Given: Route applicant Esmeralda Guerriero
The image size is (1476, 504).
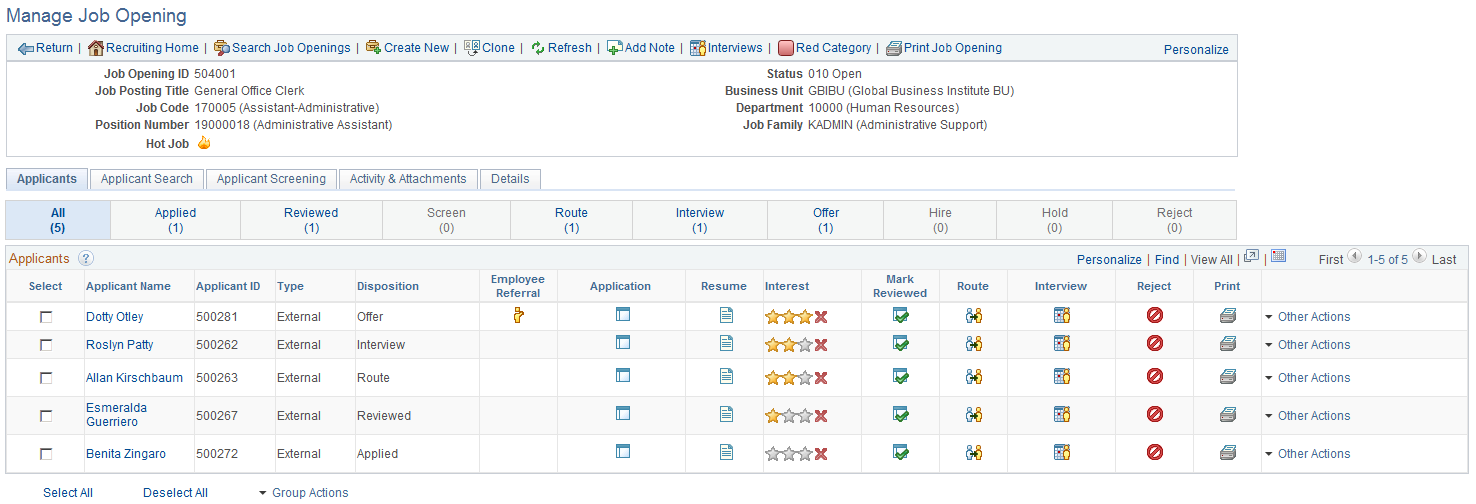Looking at the screenshot, I should (973, 415).
